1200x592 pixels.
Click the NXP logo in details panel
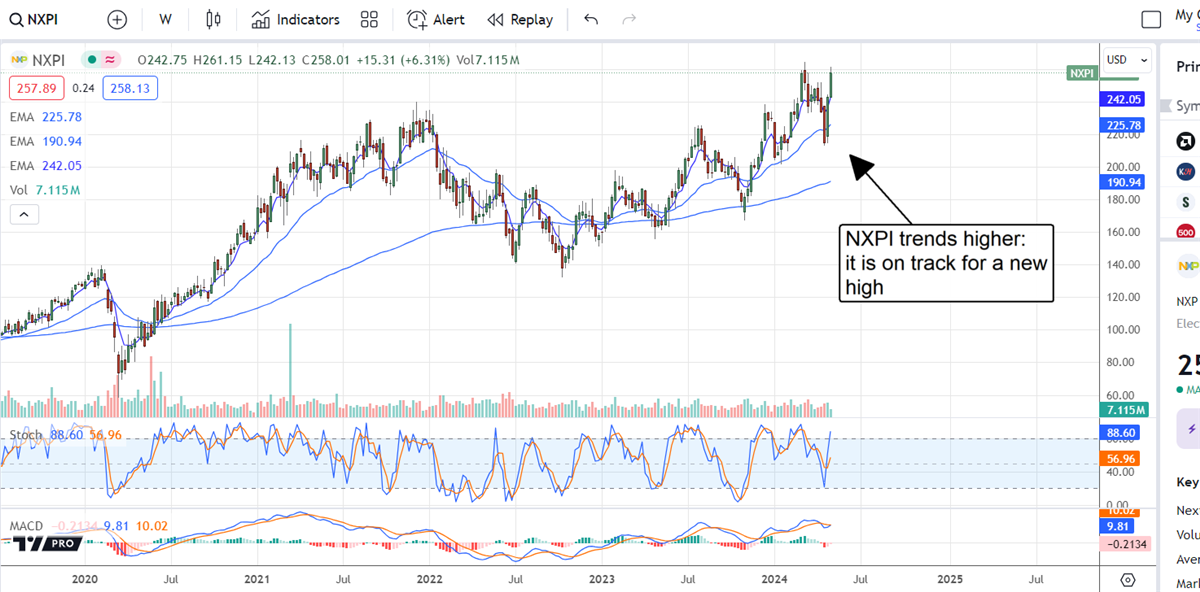pos(1188,265)
